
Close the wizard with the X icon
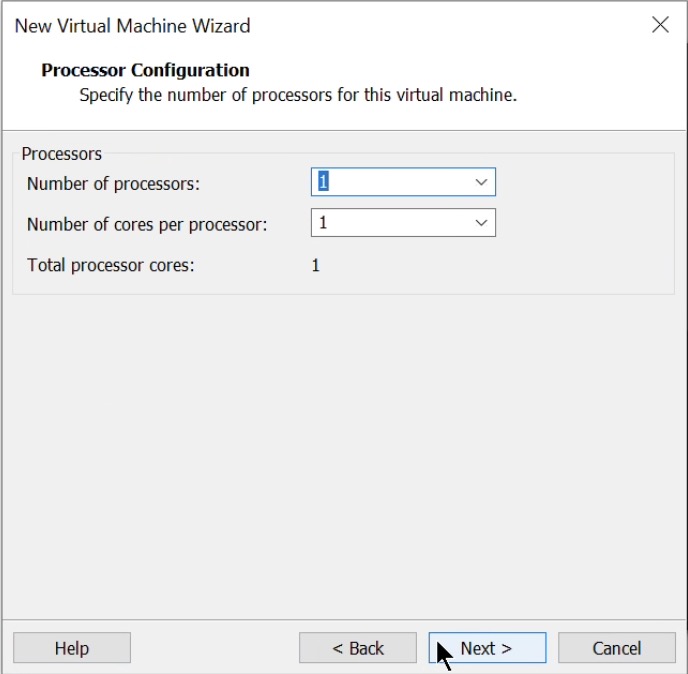click(660, 25)
